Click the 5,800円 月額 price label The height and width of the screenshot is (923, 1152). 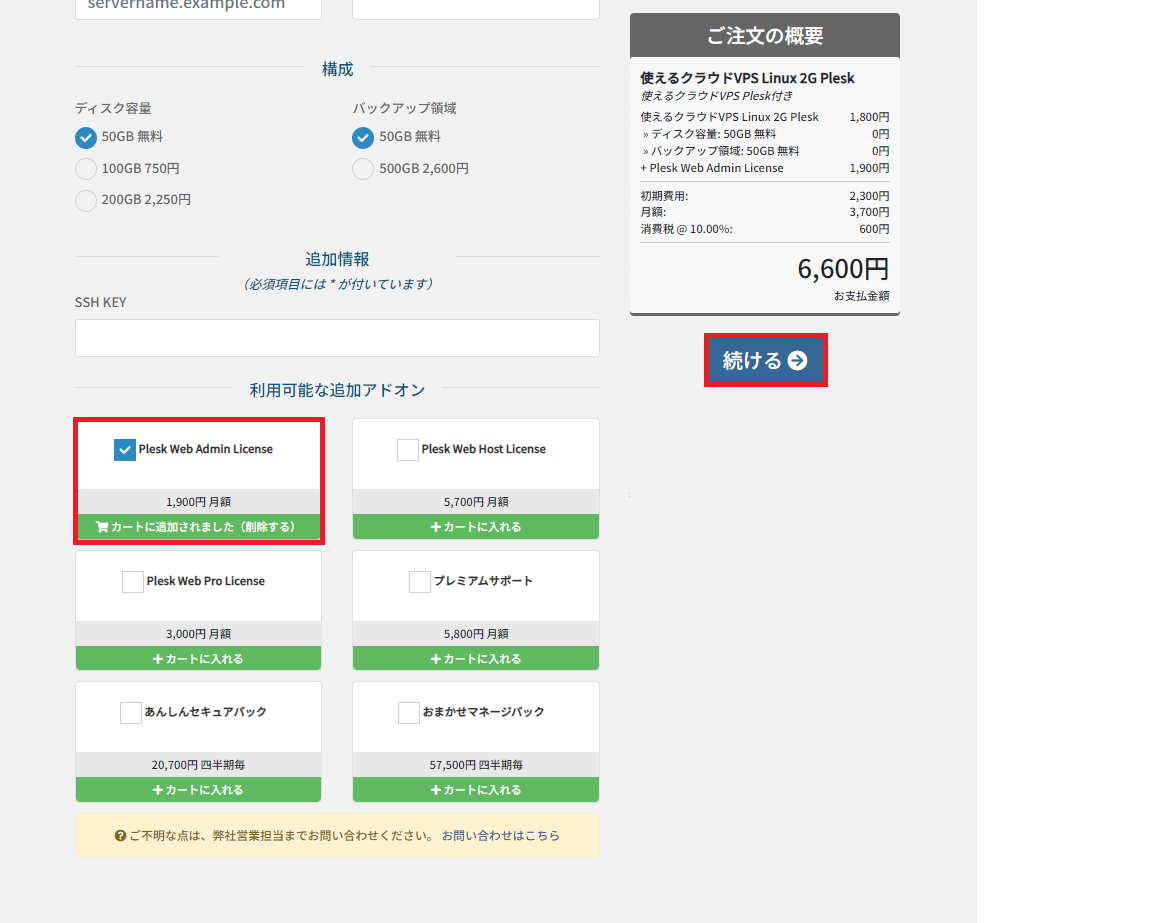(x=476, y=633)
